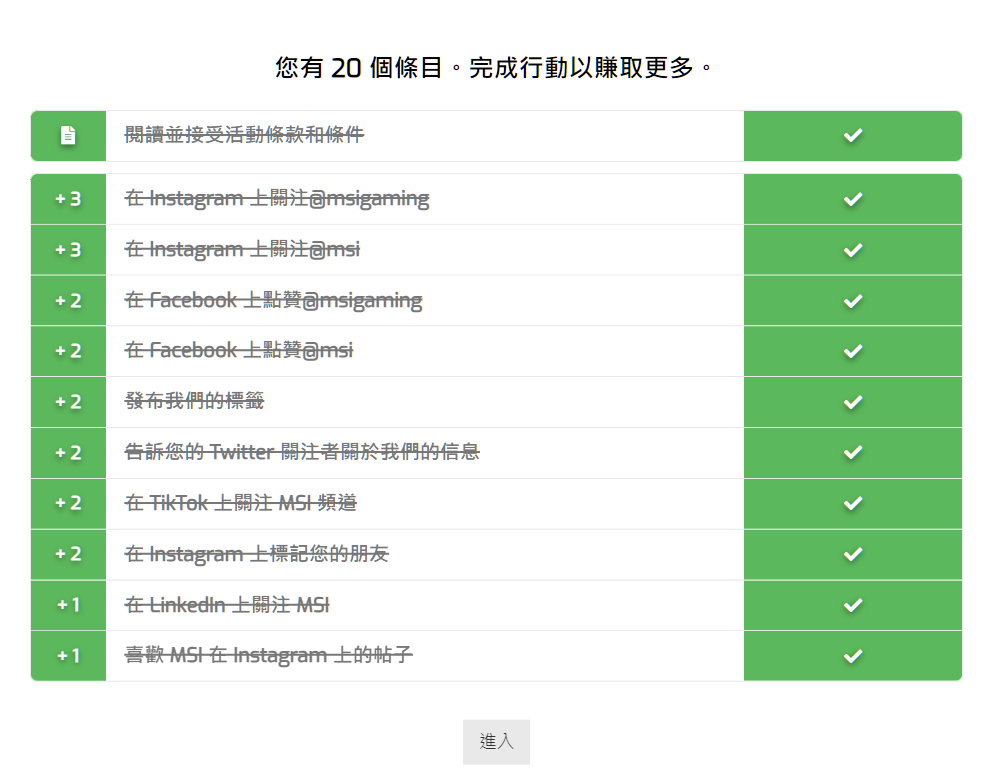Click +3 badge beside Instagram @msigaming
The width and height of the screenshot is (991, 783).
(x=68, y=199)
